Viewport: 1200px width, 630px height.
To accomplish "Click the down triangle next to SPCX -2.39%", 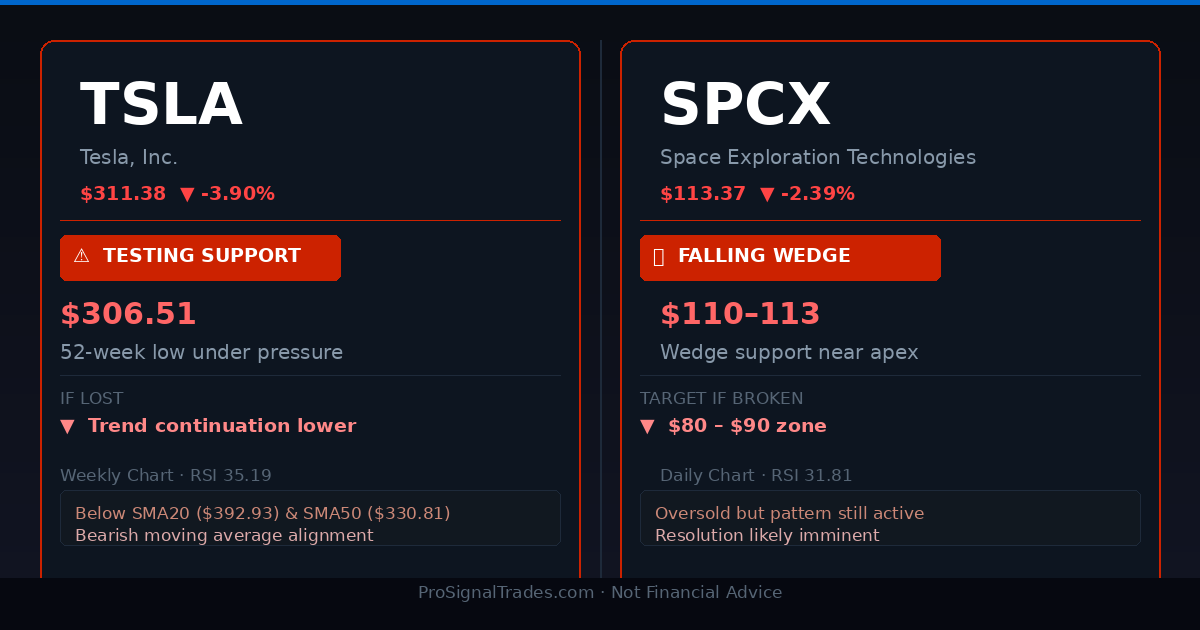I will click(767, 195).
